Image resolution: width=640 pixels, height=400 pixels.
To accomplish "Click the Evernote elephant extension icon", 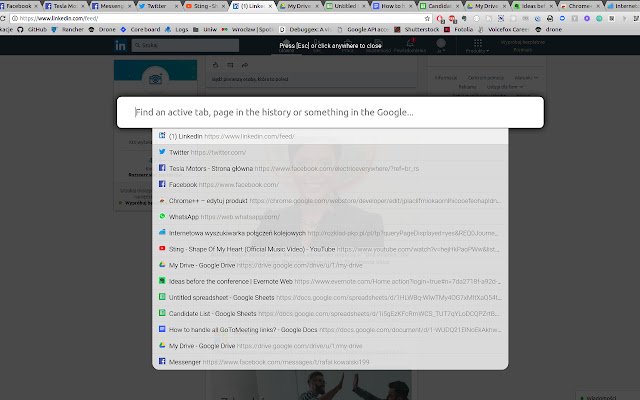I will click(464, 18).
